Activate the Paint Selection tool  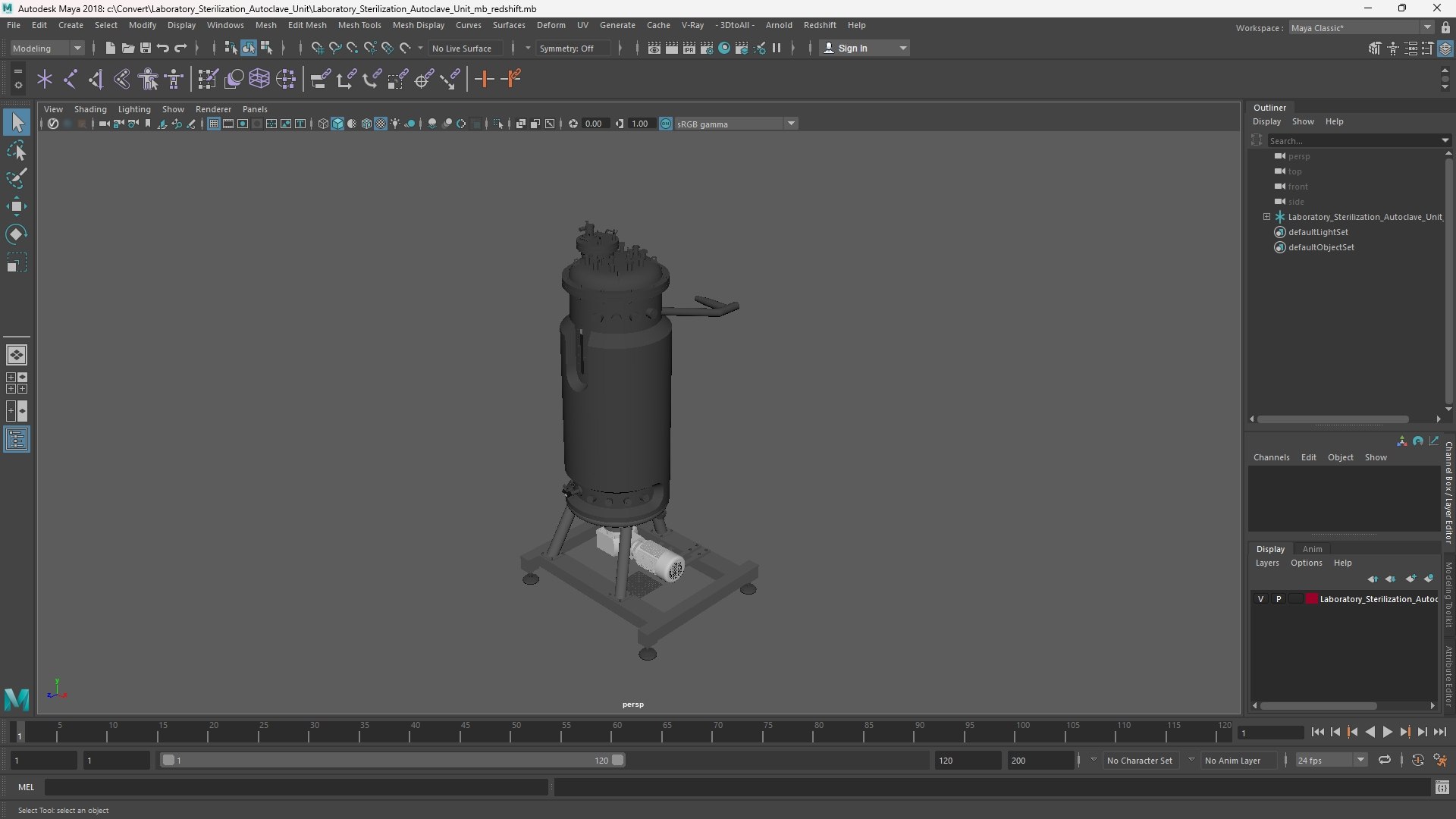(17, 179)
